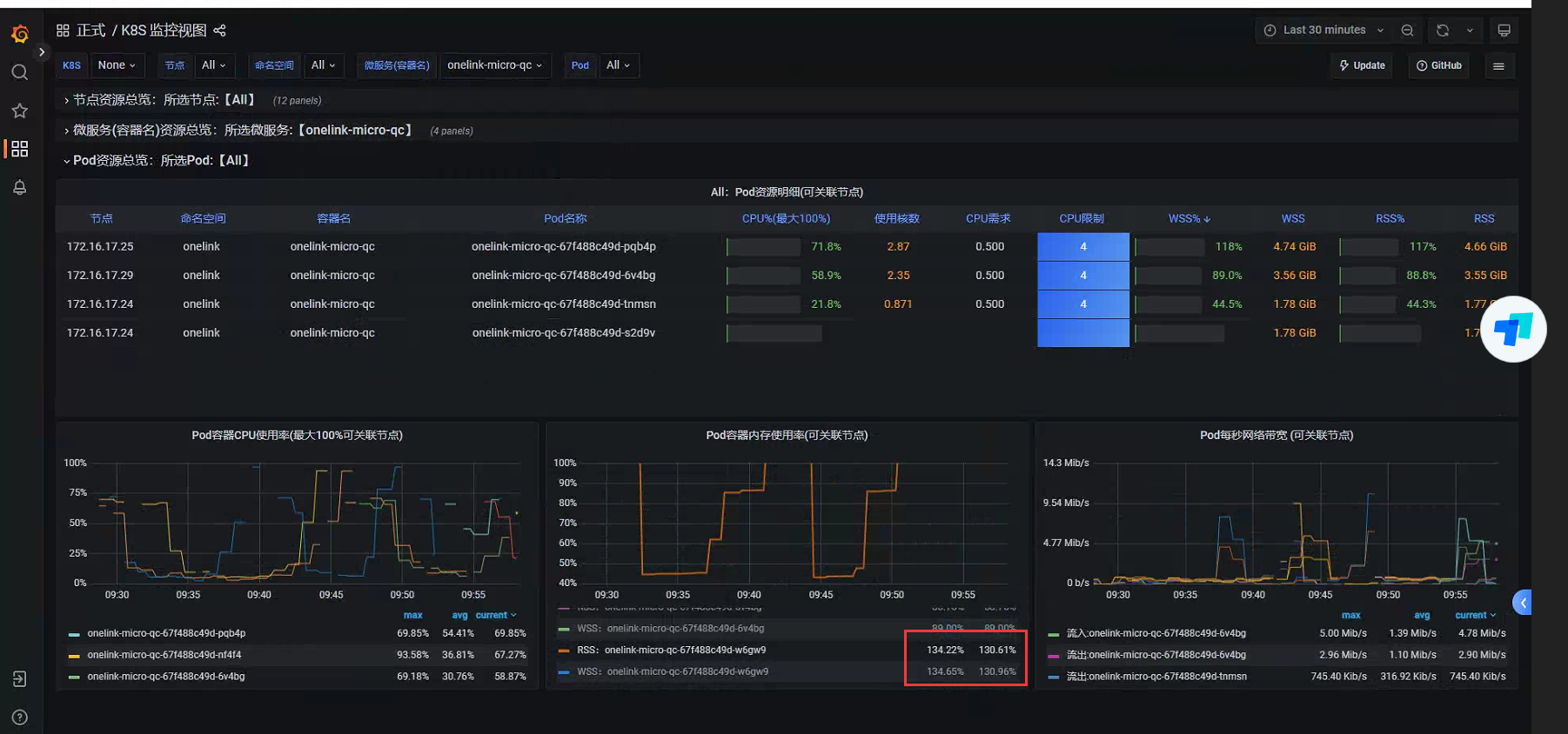Viewport: 1568px width, 734px height.
Task: Click pod name onelink-micro-qc-67f488c49d-pqb4p table cell
Action: point(564,247)
